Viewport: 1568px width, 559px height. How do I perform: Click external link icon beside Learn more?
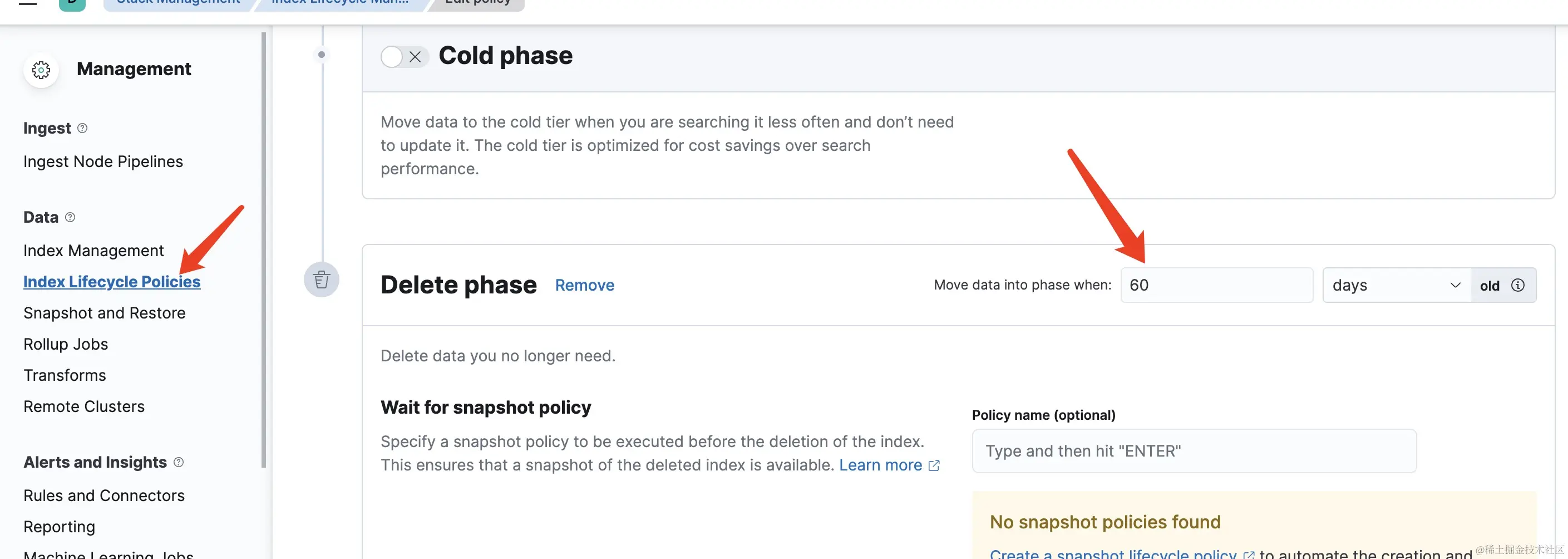[x=934, y=466]
